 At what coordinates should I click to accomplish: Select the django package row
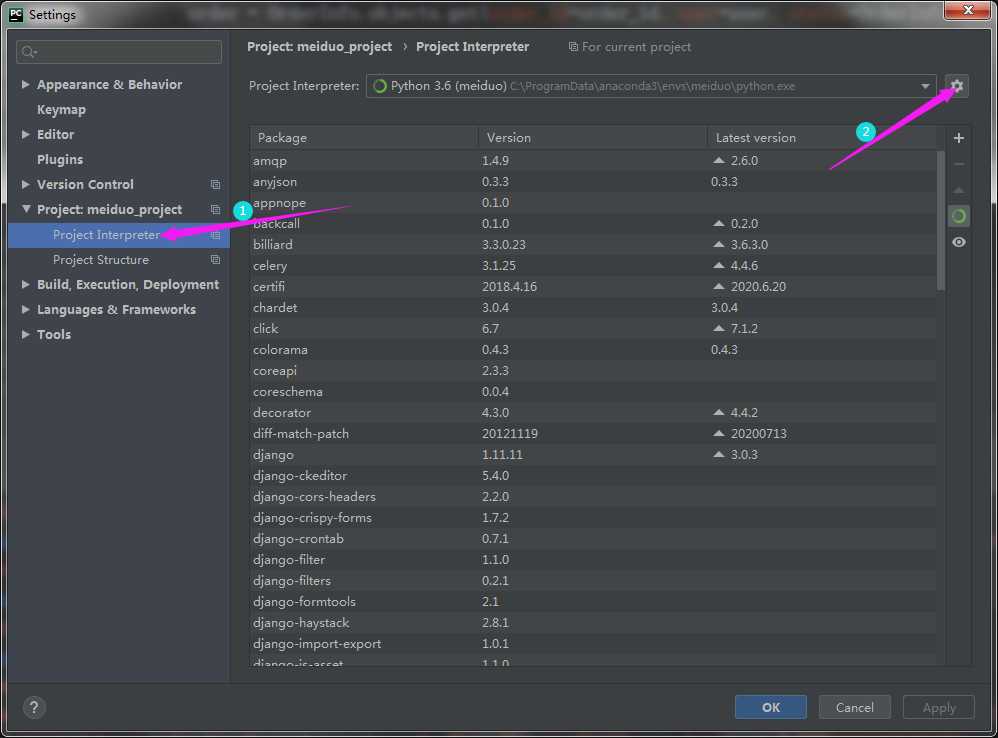[x=593, y=454]
